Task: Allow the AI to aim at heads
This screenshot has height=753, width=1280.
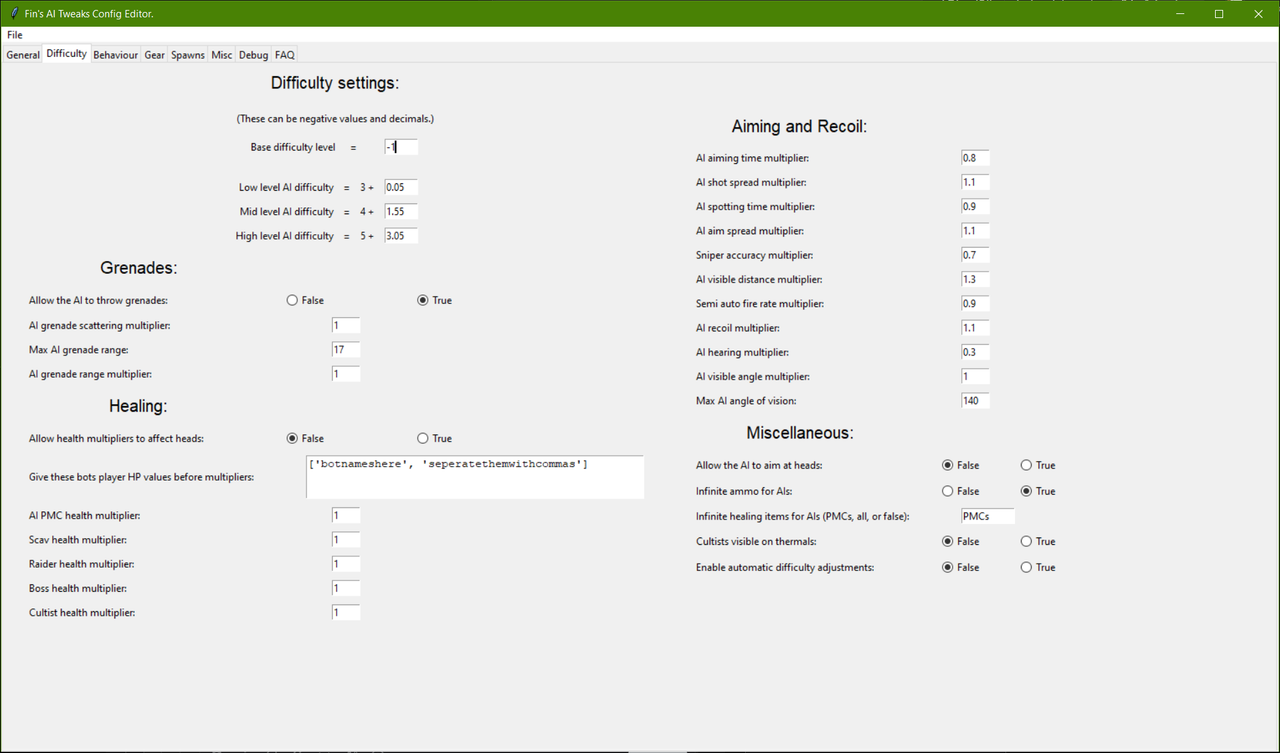Action: click(1025, 464)
